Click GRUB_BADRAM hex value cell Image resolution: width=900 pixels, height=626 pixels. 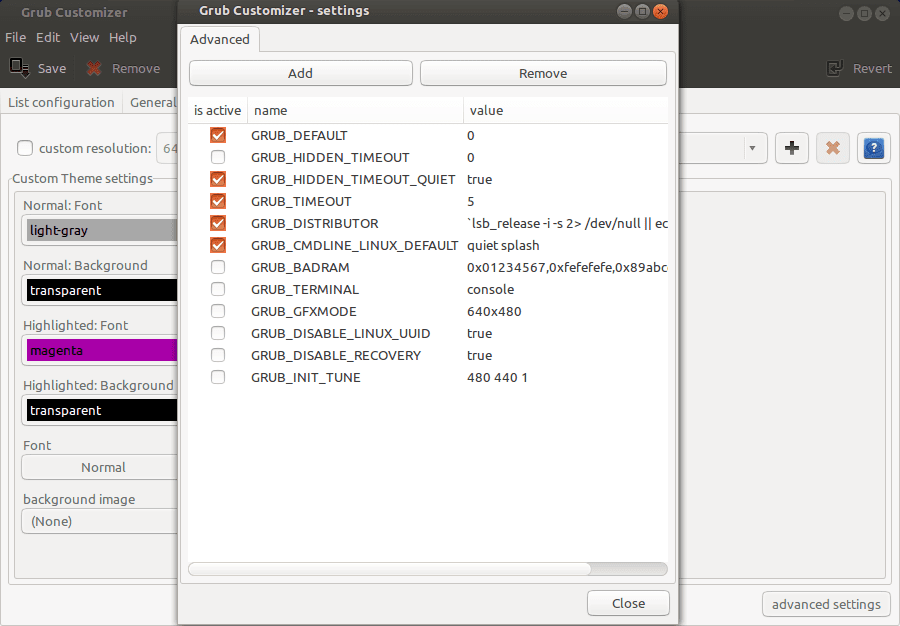point(566,267)
